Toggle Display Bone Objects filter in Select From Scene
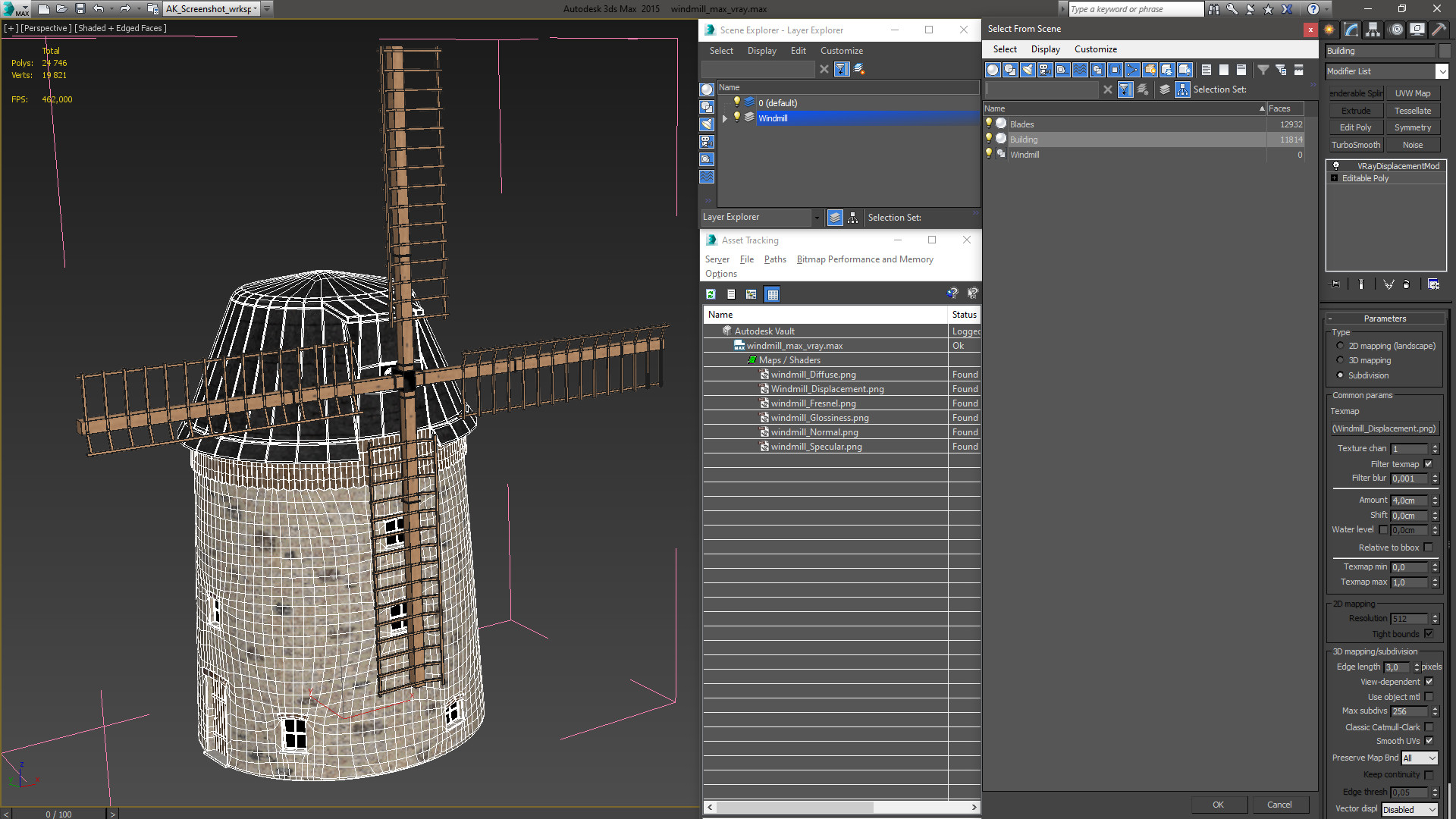This screenshot has width=1456, height=819. [1132, 70]
